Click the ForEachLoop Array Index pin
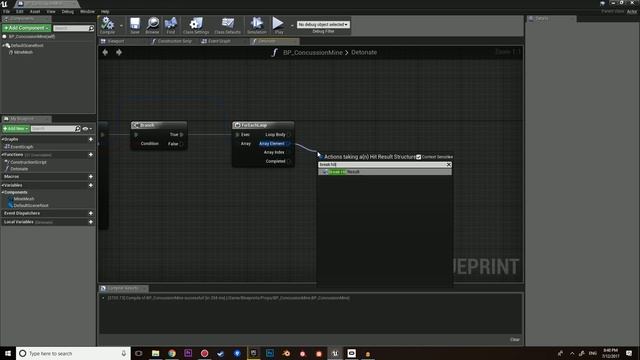 click(x=289, y=152)
